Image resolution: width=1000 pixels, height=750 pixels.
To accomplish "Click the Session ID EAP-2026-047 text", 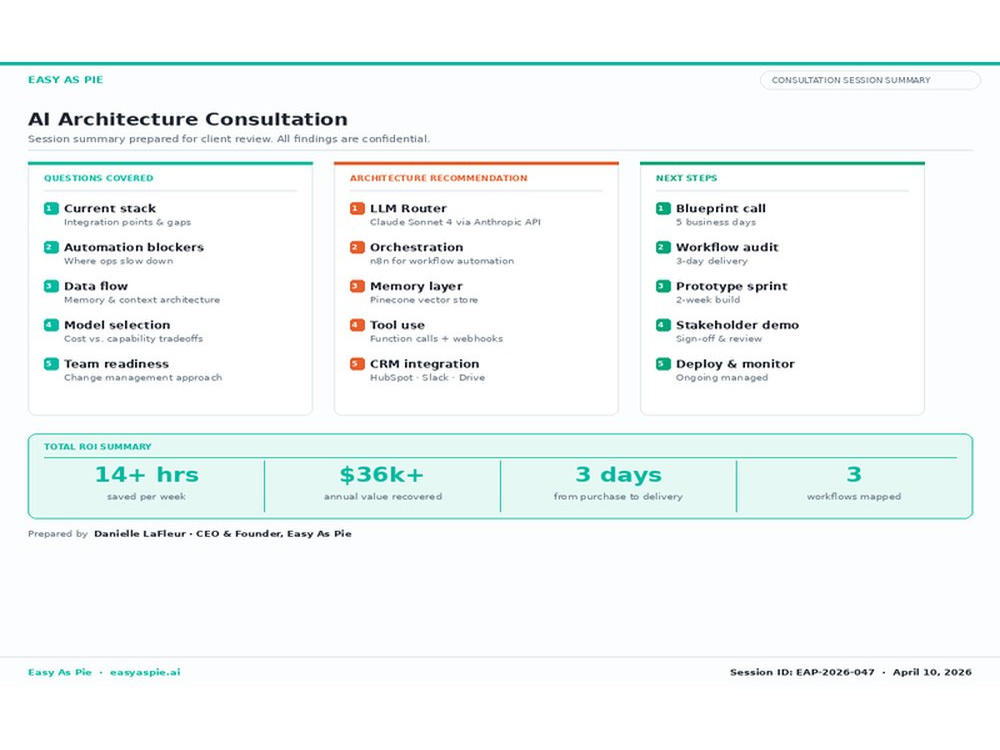I will (802, 672).
